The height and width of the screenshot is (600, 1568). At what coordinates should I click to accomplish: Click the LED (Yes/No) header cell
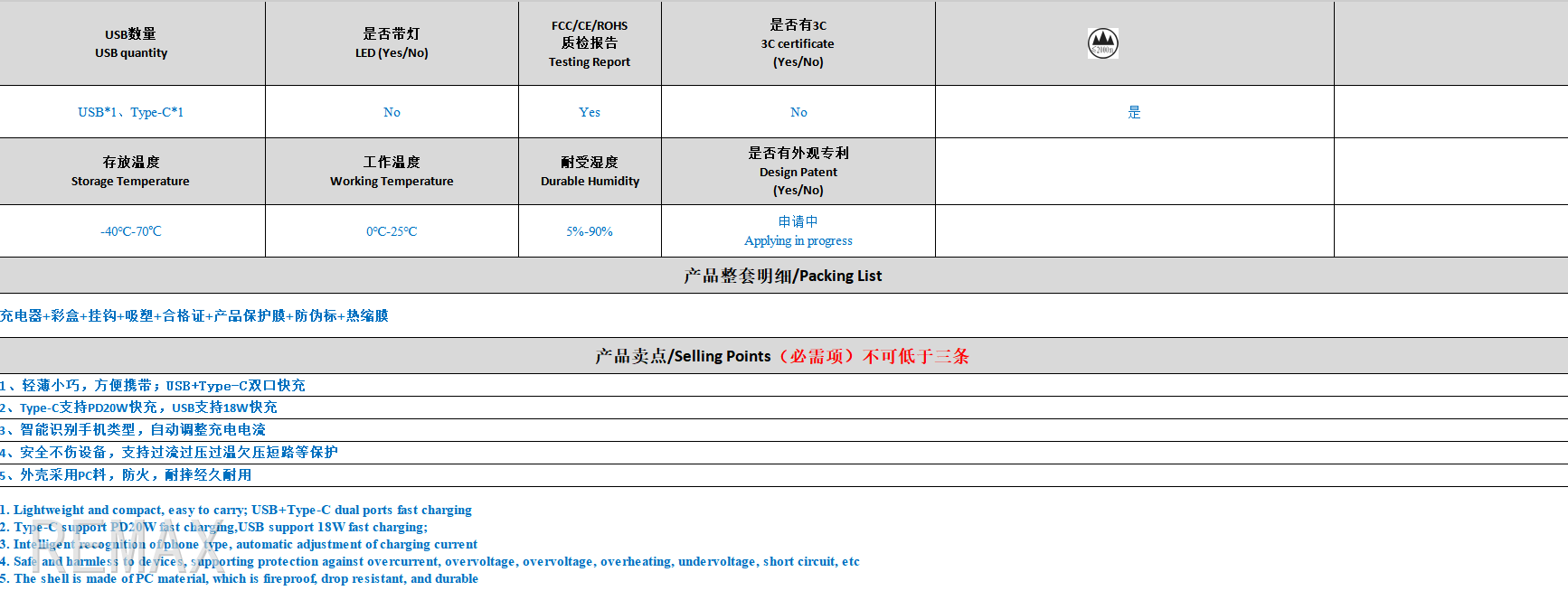pyautogui.click(x=392, y=43)
